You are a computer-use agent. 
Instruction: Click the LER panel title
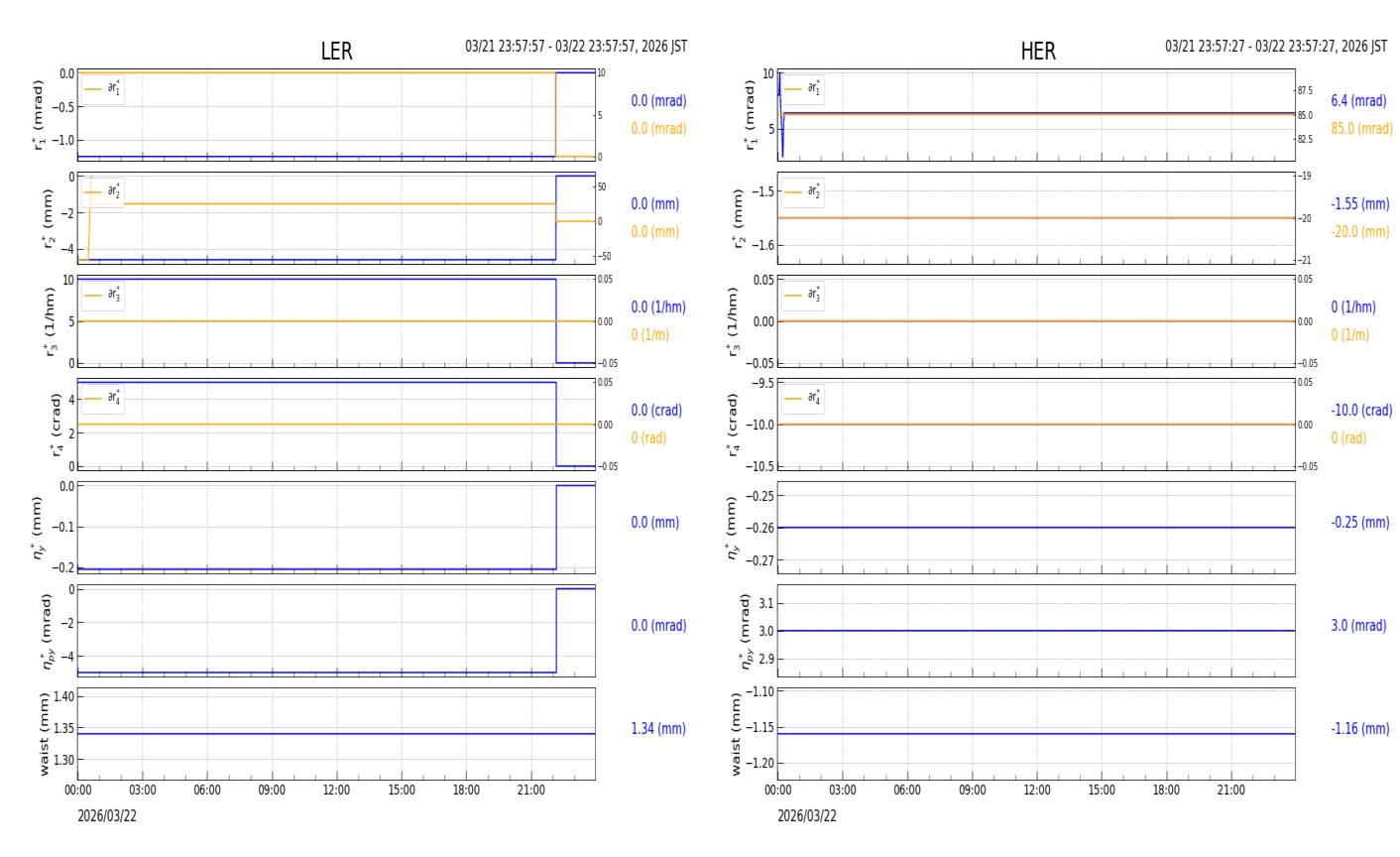[x=336, y=52]
